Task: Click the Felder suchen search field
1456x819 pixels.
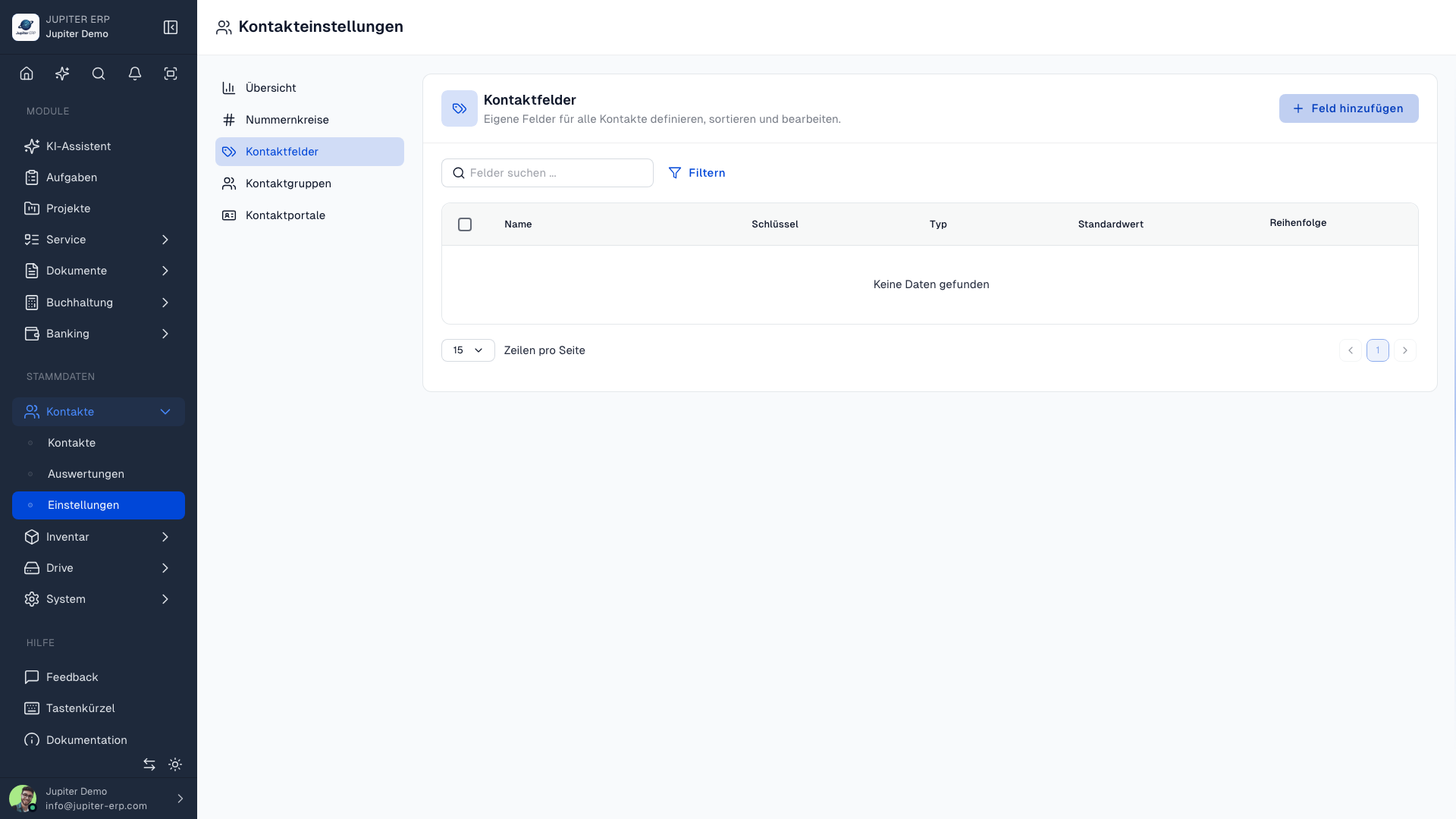Action: 548,173
